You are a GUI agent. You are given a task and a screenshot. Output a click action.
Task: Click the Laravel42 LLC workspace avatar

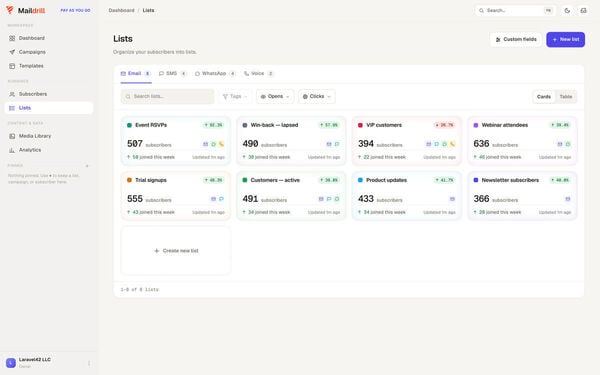[11, 362]
